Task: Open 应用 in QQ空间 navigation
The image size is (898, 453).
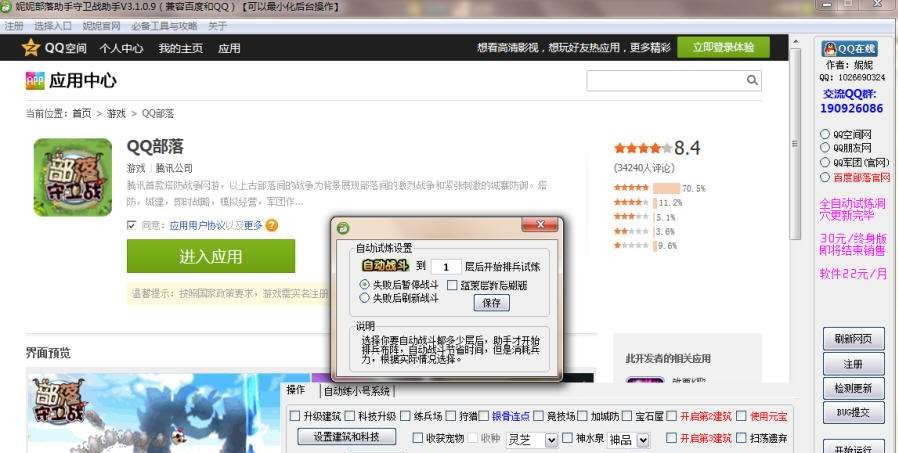Action: [229, 48]
